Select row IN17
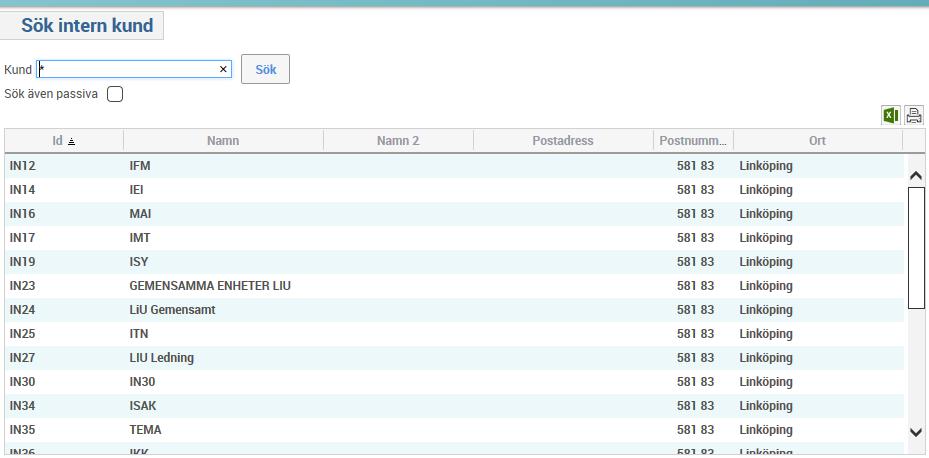This screenshot has width=929, height=458. pyautogui.click(x=454, y=238)
